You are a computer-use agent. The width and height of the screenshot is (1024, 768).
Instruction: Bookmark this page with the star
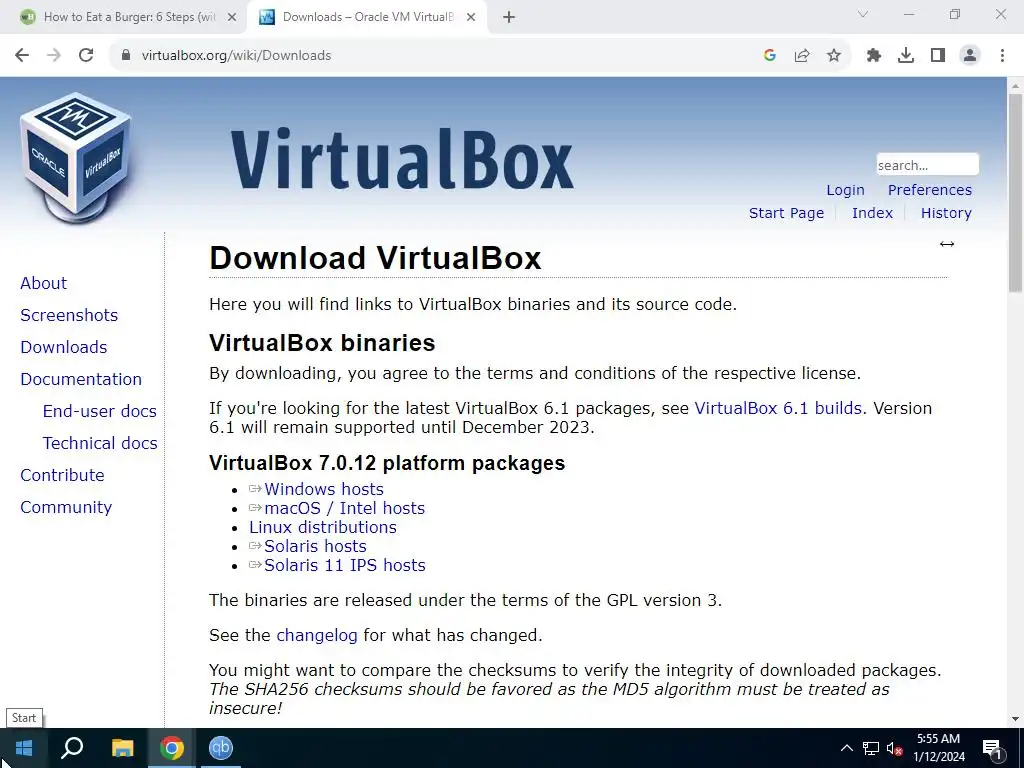[x=834, y=56]
